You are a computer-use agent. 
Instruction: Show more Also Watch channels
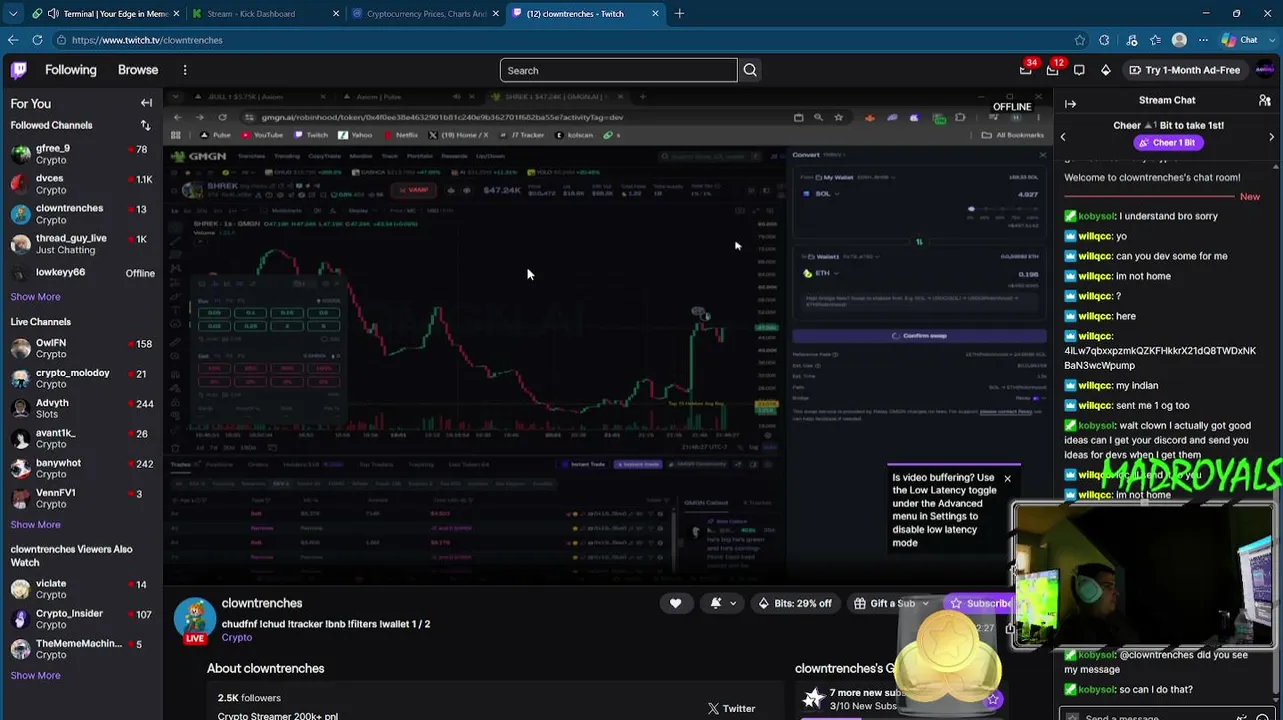(x=35, y=676)
